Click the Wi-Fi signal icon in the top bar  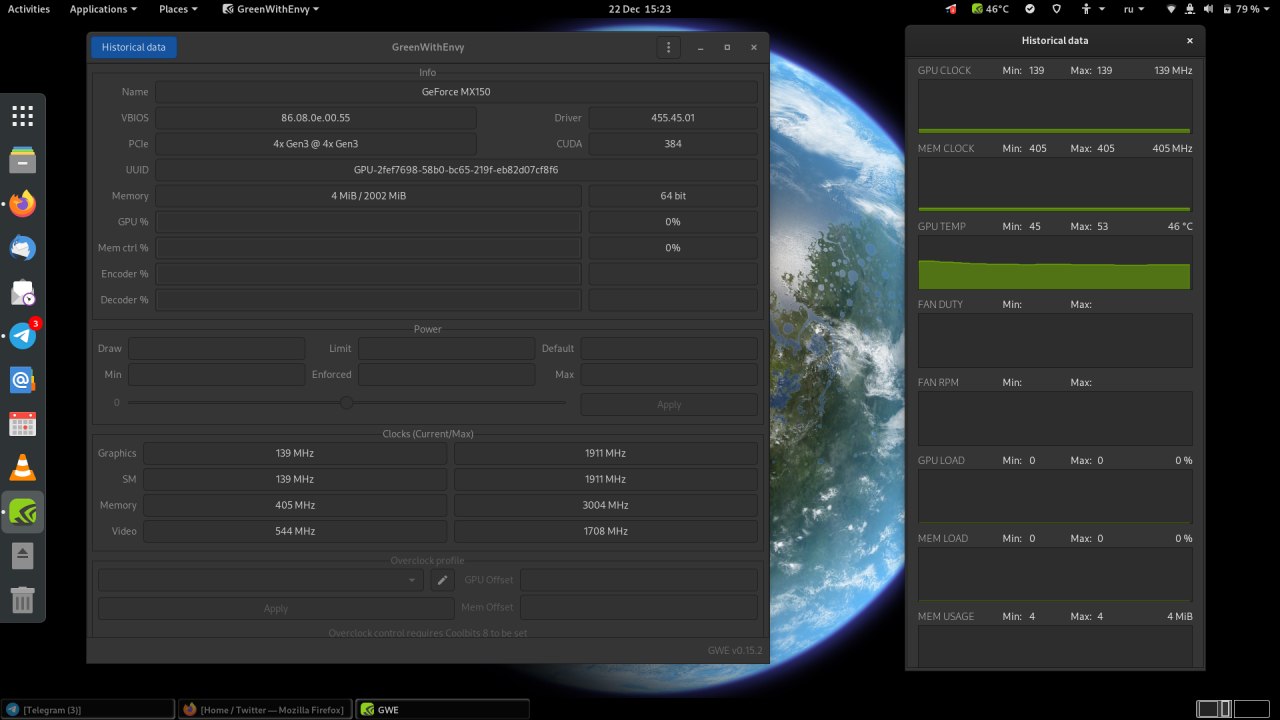[1171, 9]
